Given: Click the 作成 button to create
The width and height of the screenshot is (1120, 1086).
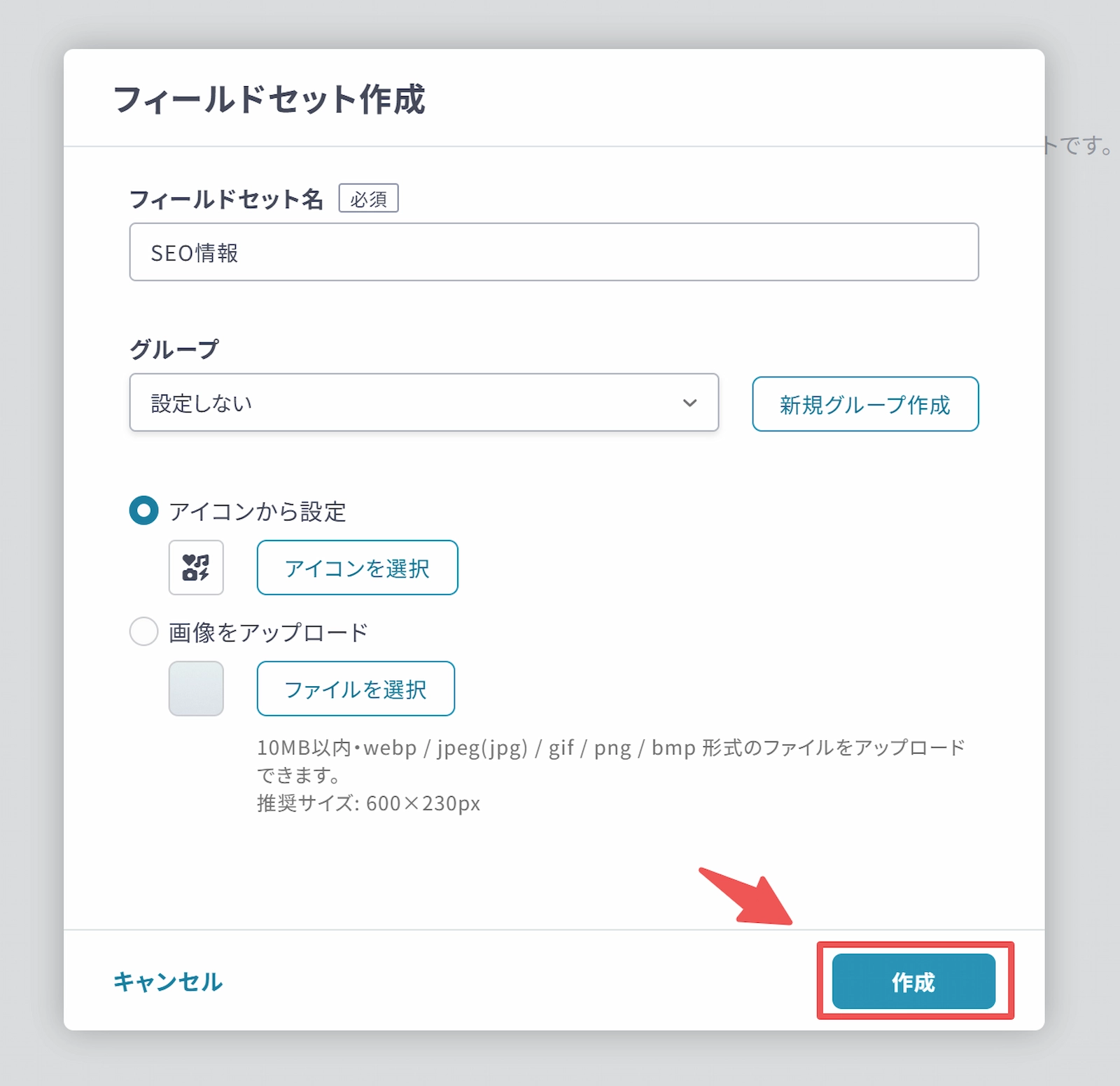Looking at the screenshot, I should point(913,981).
